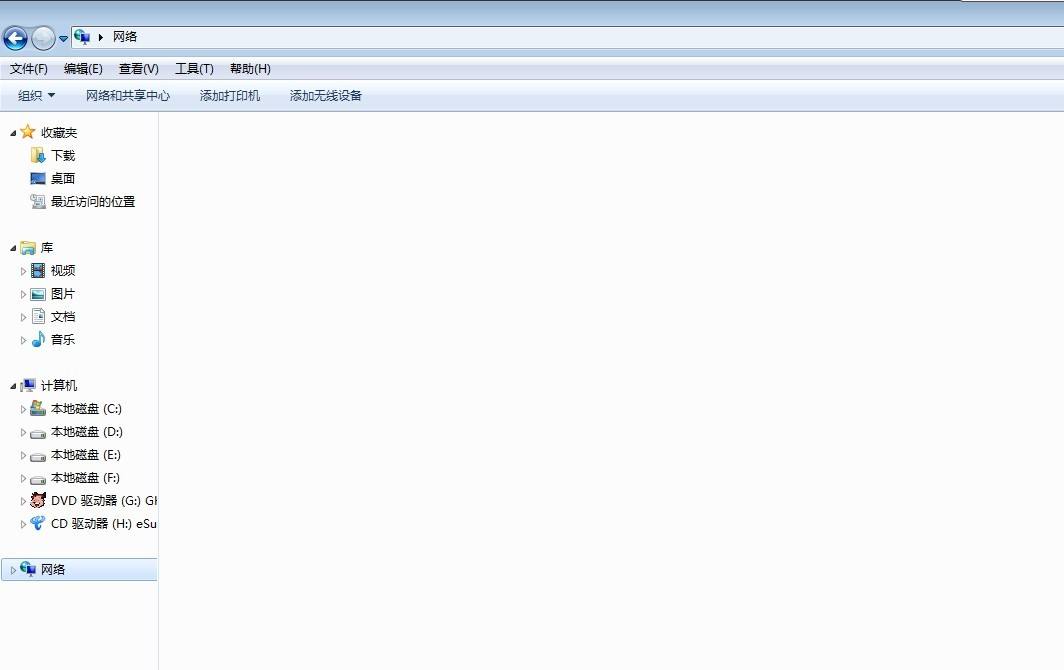Viewport: 1064px width, 670px height.
Task: Click the greyed Forward navigation button
Action: coord(43,38)
